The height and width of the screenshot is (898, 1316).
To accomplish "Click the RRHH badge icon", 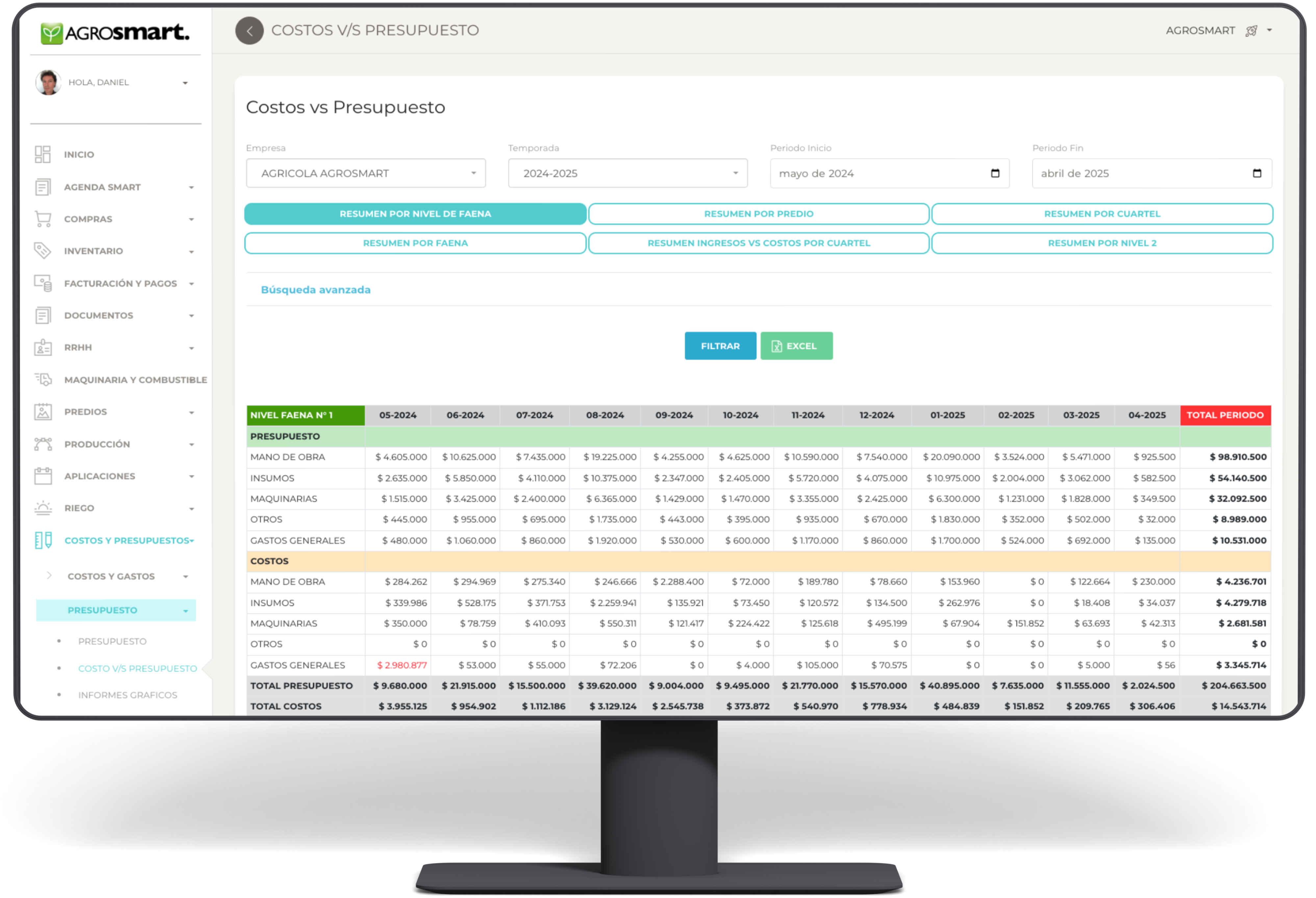I will point(42,347).
